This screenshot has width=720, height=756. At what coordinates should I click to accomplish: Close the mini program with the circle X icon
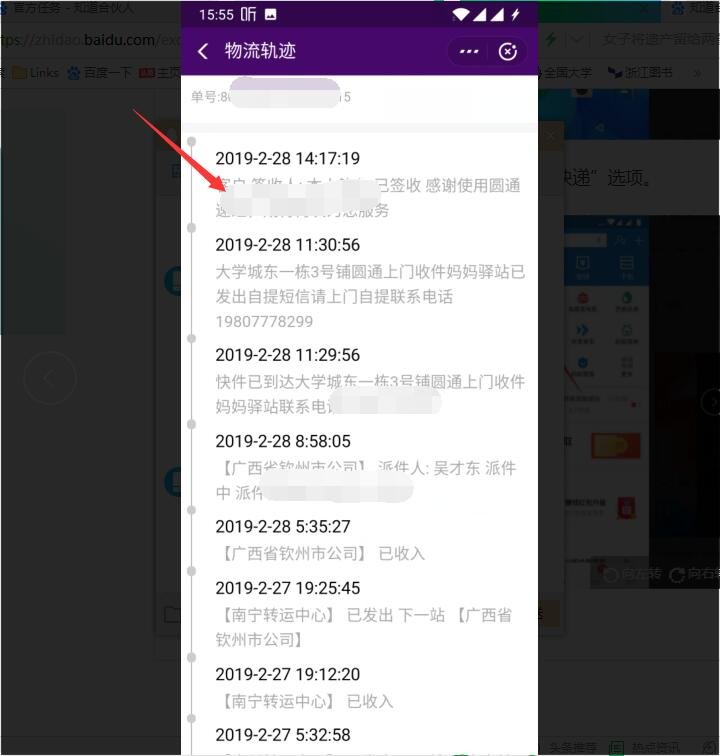point(507,52)
